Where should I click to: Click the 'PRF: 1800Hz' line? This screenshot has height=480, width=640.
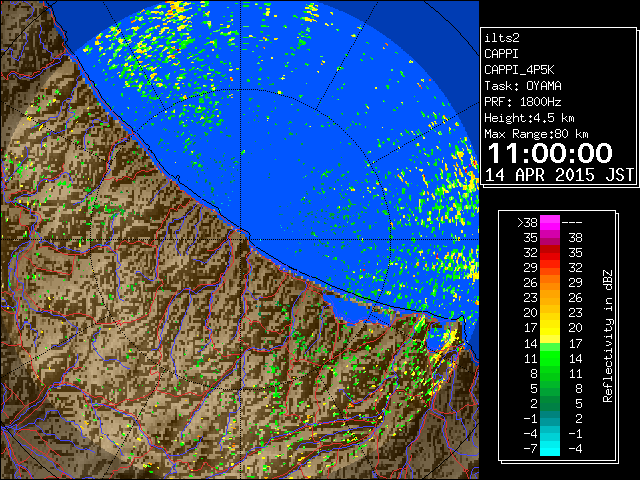(x=523, y=102)
